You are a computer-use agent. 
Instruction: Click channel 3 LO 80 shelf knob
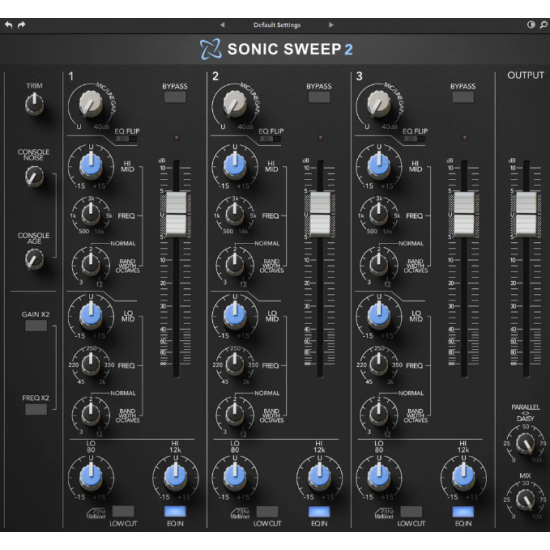coord(379,477)
